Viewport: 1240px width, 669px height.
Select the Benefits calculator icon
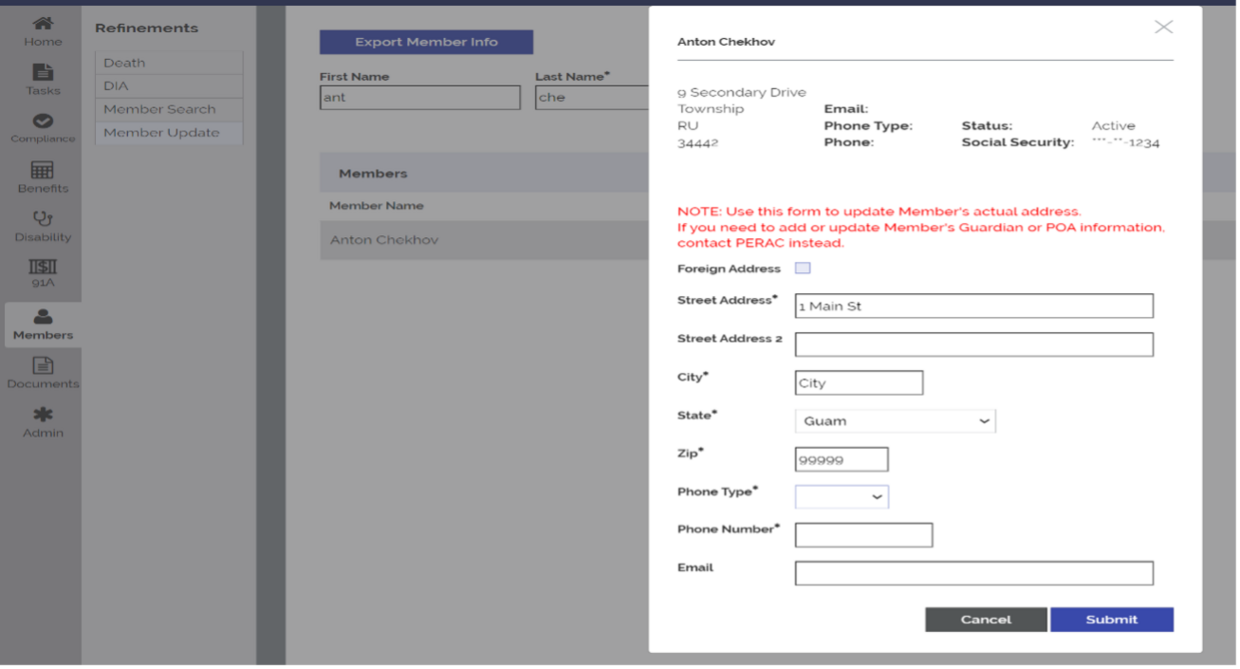pos(43,170)
